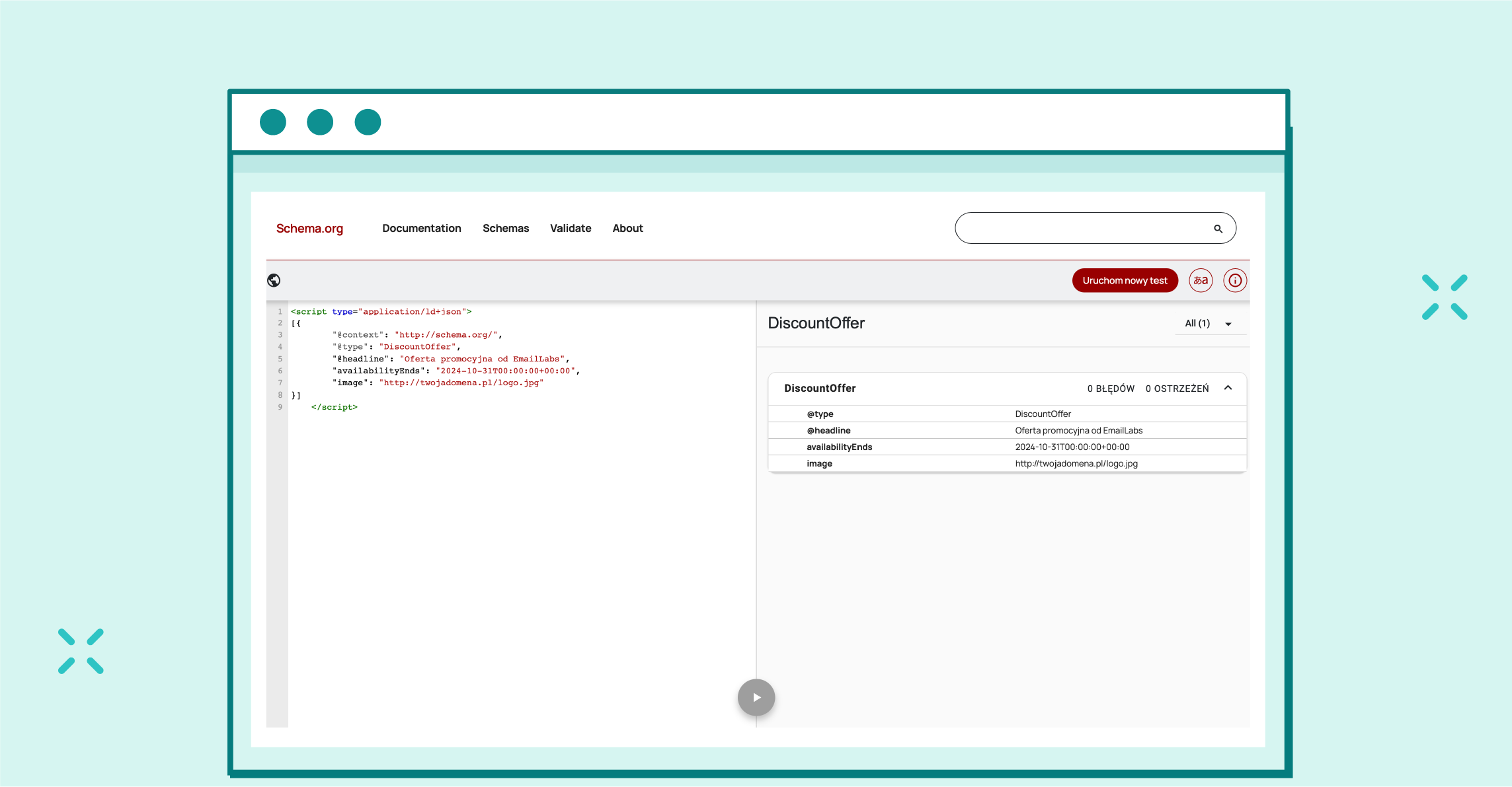This screenshot has height=787, width=1512.
Task: Select the @type result row
Action: (x=1007, y=414)
